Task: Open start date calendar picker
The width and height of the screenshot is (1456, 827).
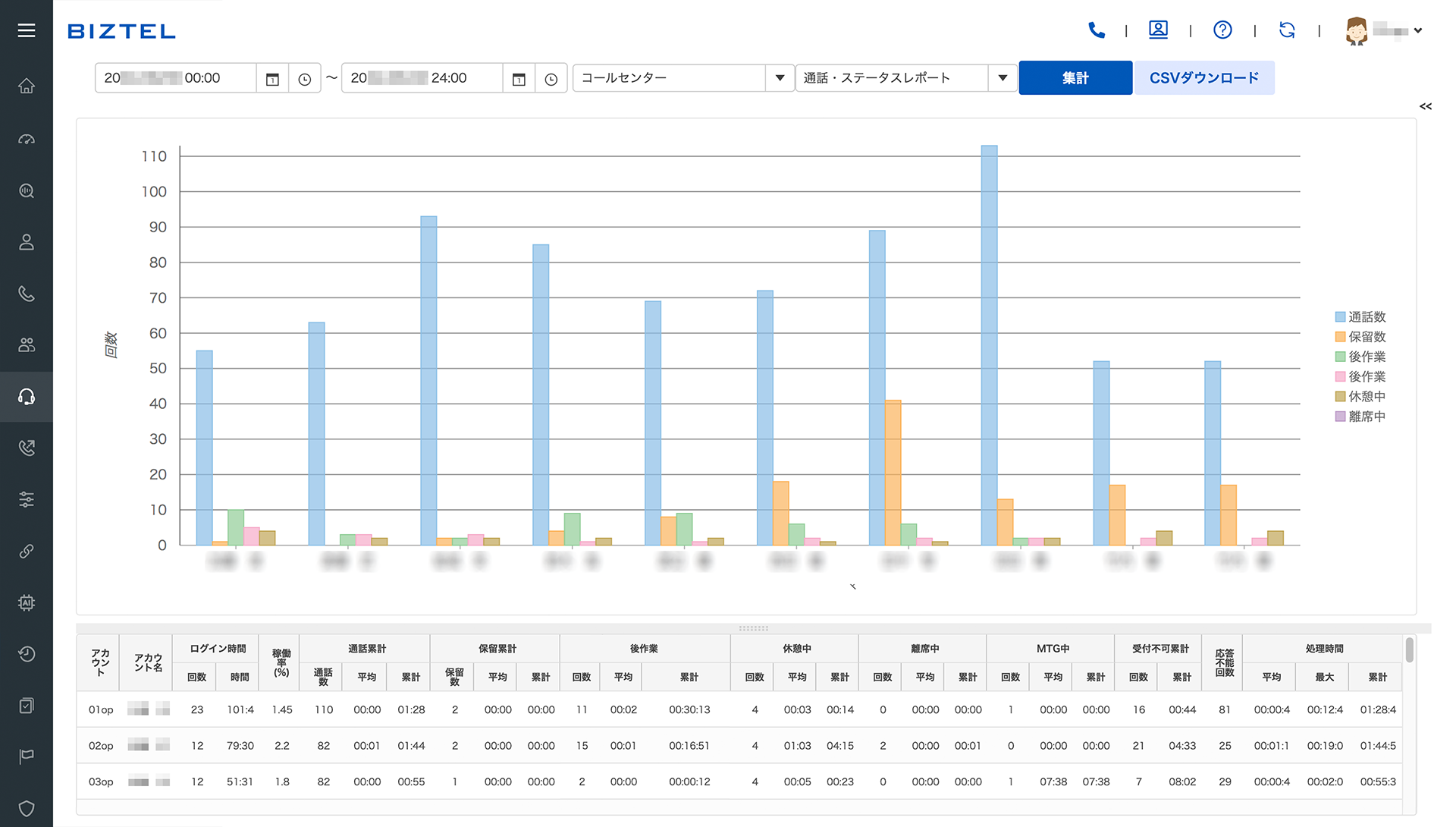Action: pyautogui.click(x=272, y=78)
